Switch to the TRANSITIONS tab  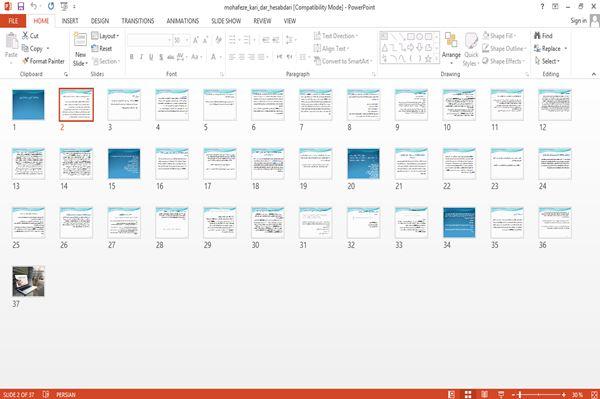pyautogui.click(x=138, y=21)
